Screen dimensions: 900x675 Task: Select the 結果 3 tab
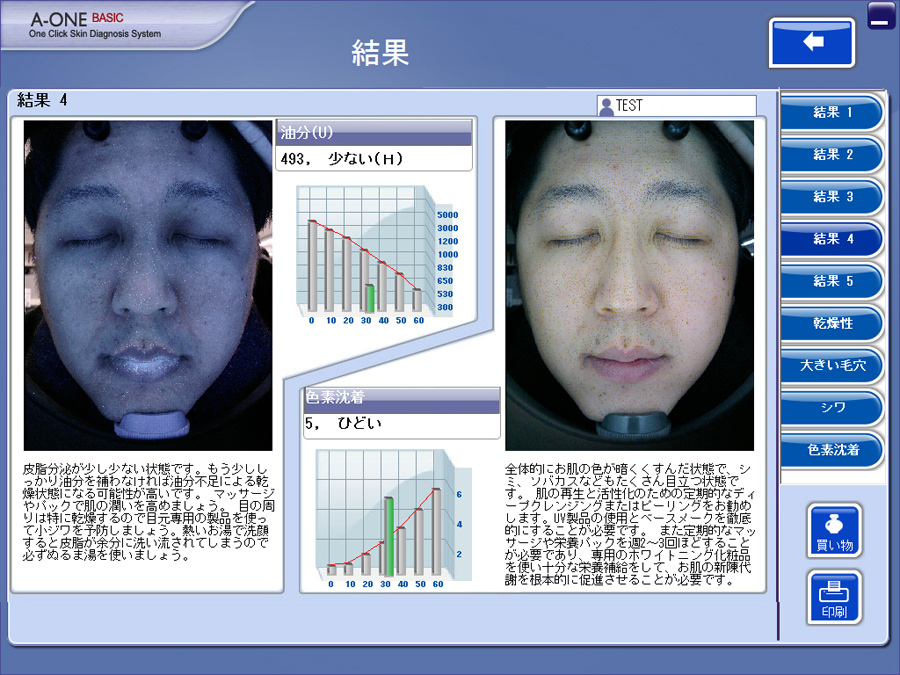[x=832, y=197]
